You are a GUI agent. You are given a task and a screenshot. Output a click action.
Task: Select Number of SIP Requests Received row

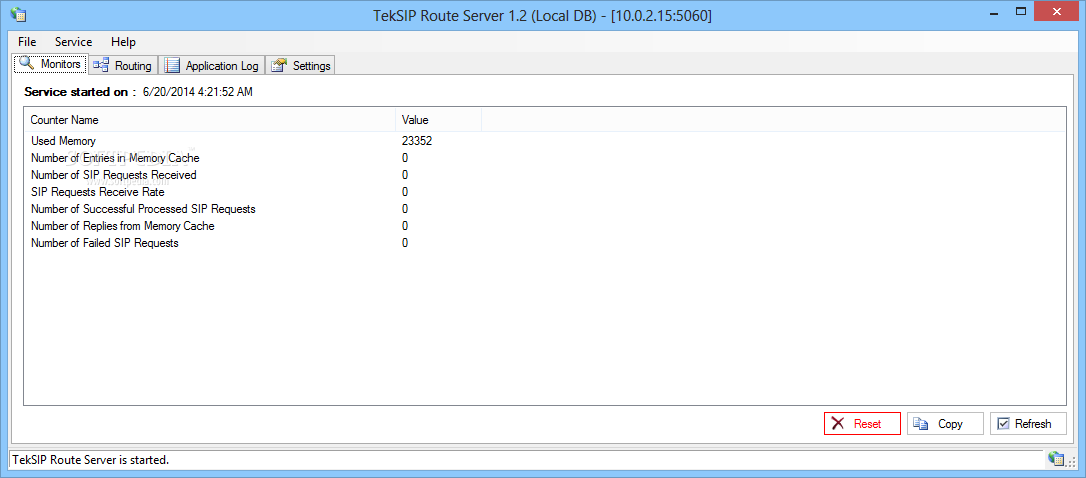544,175
